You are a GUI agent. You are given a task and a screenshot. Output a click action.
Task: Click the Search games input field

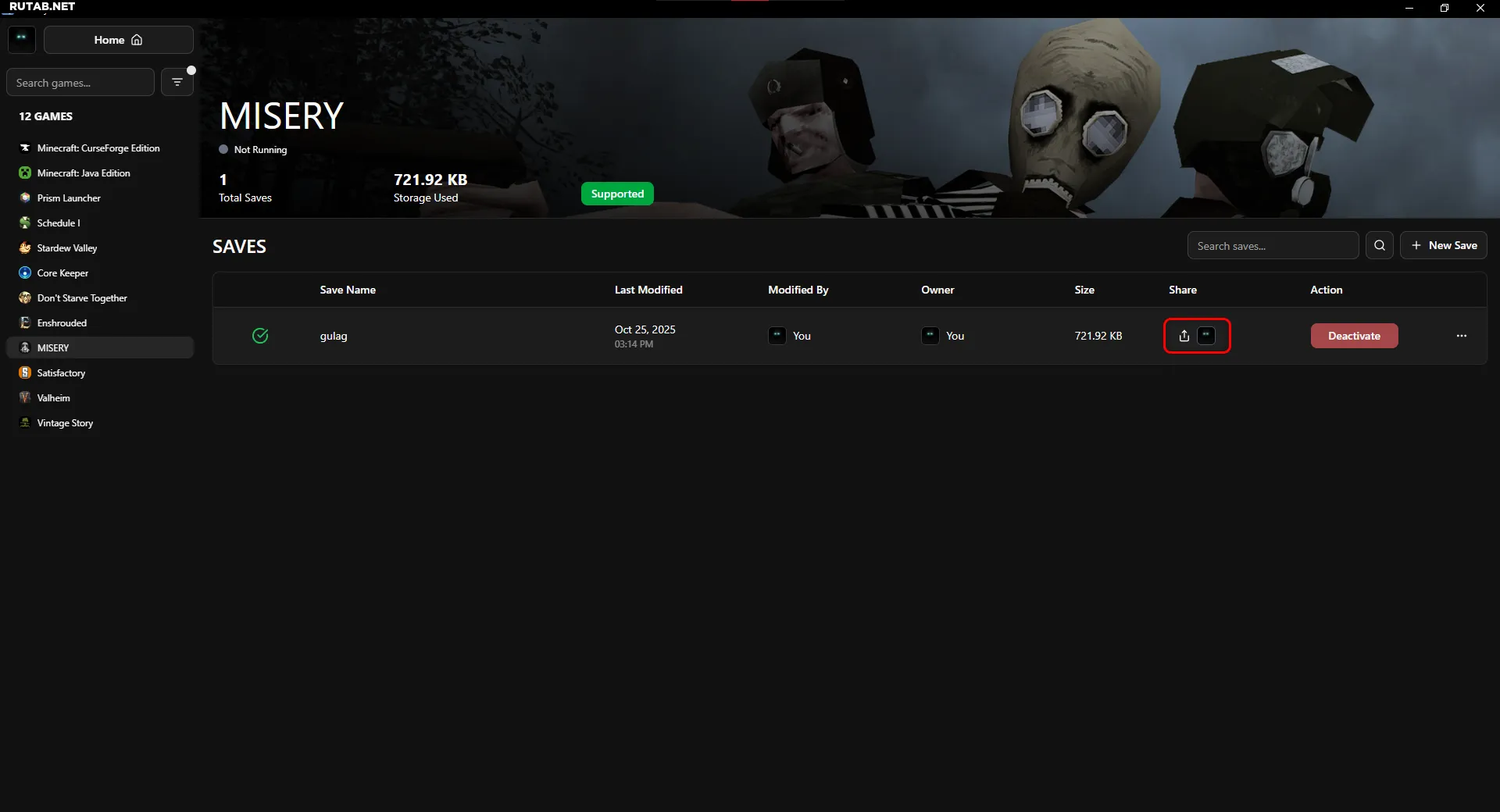(80, 83)
